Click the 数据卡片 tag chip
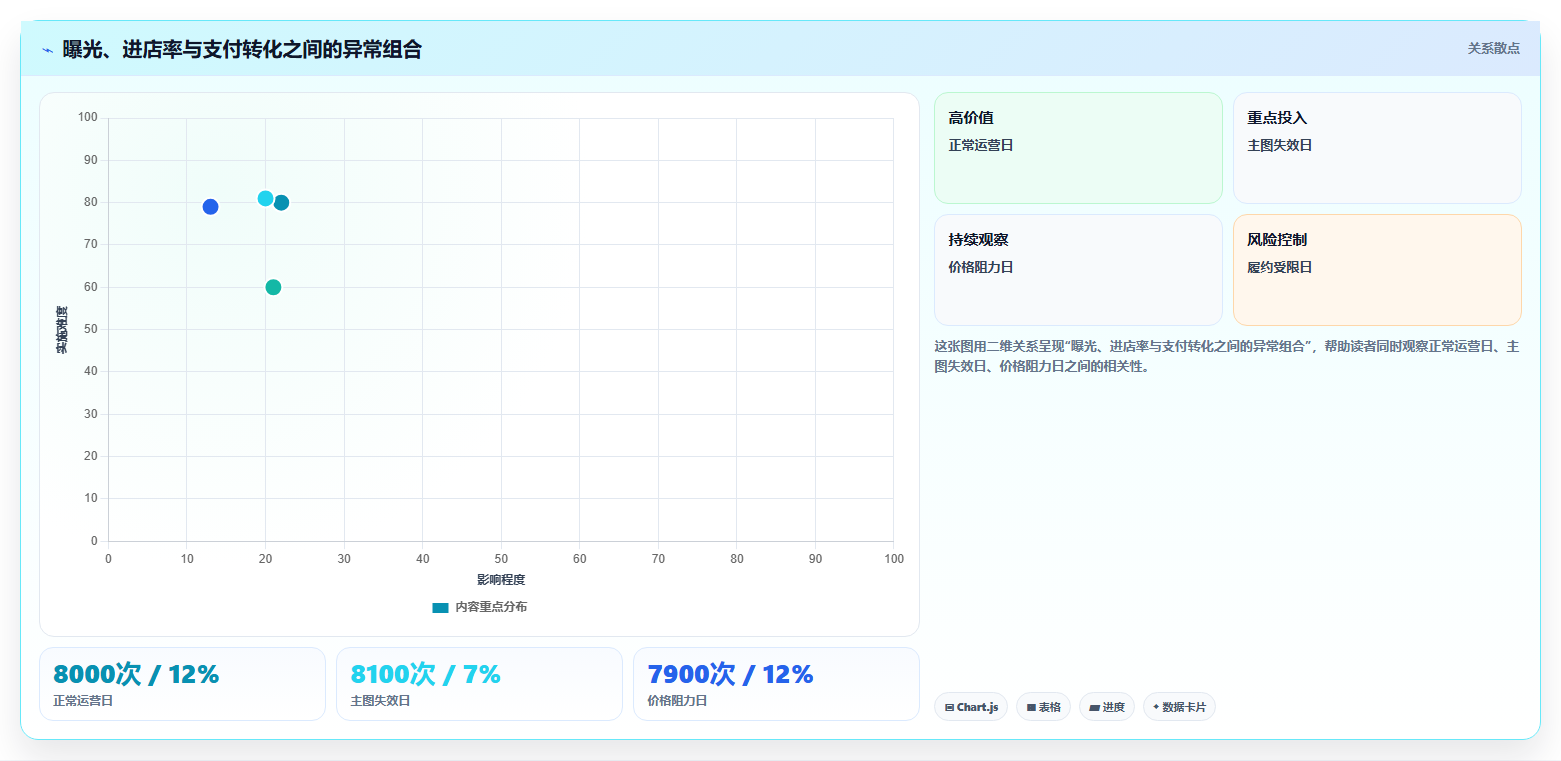The image size is (1561, 761). (1179, 707)
